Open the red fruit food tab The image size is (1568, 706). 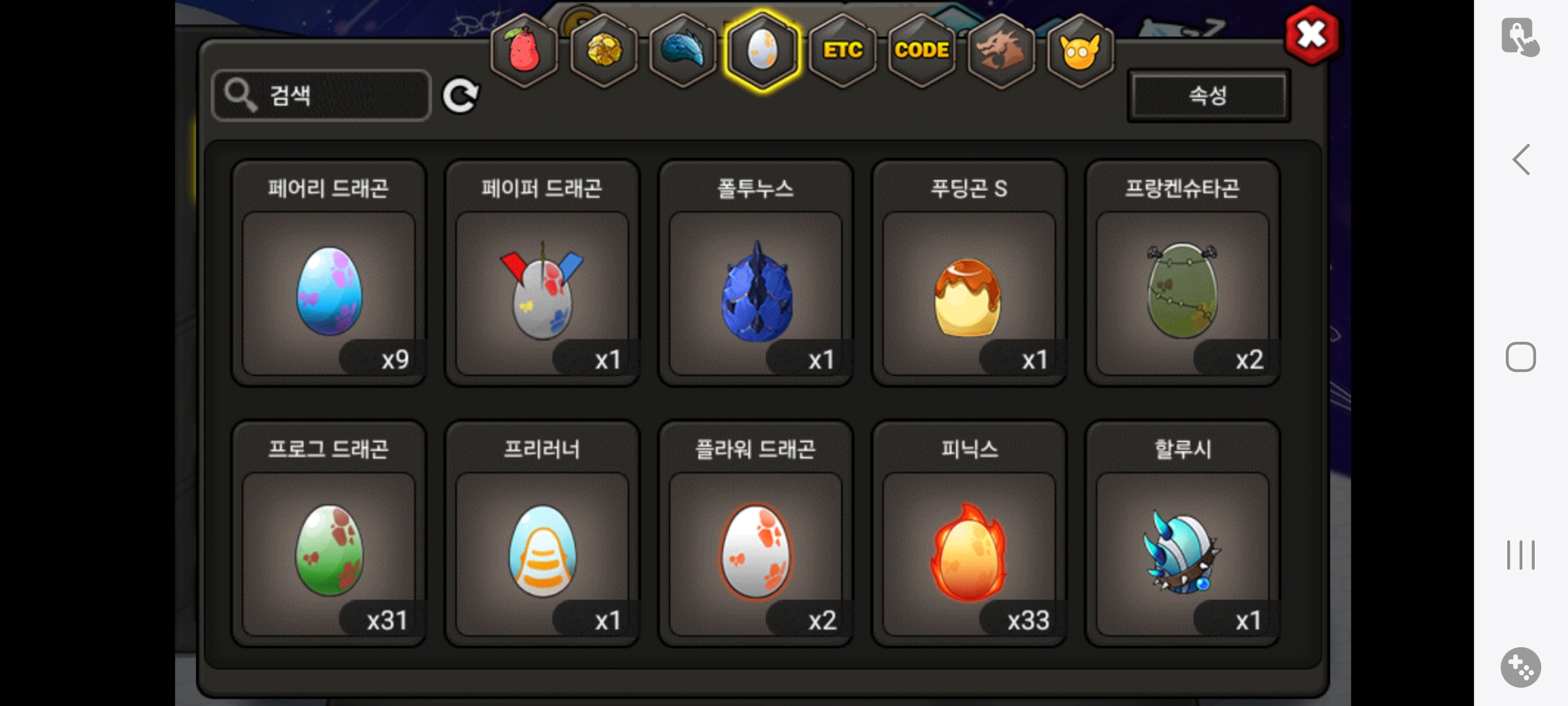524,51
